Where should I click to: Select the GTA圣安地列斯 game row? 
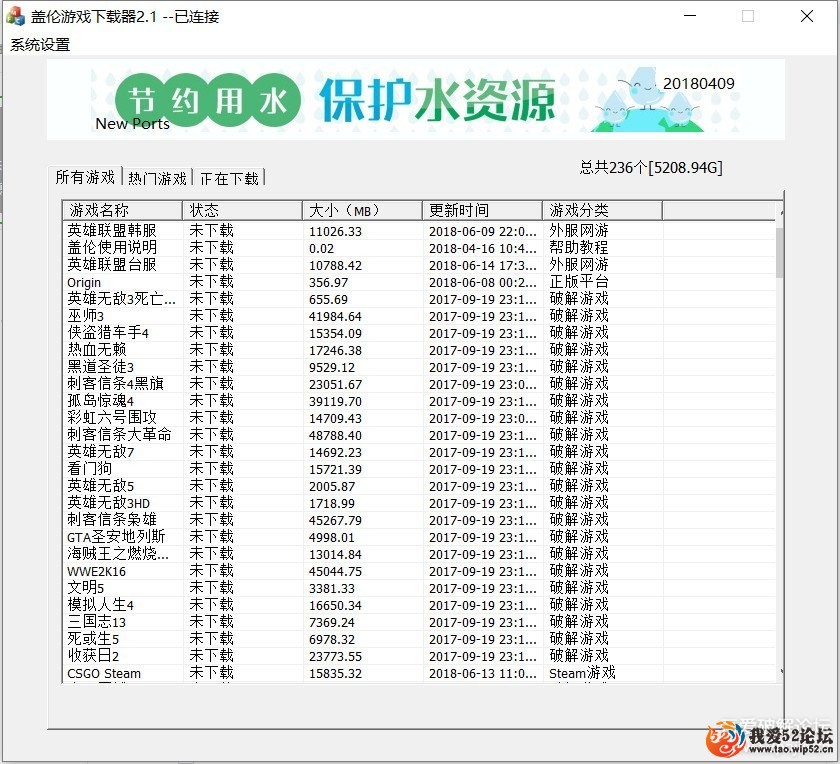(419, 537)
